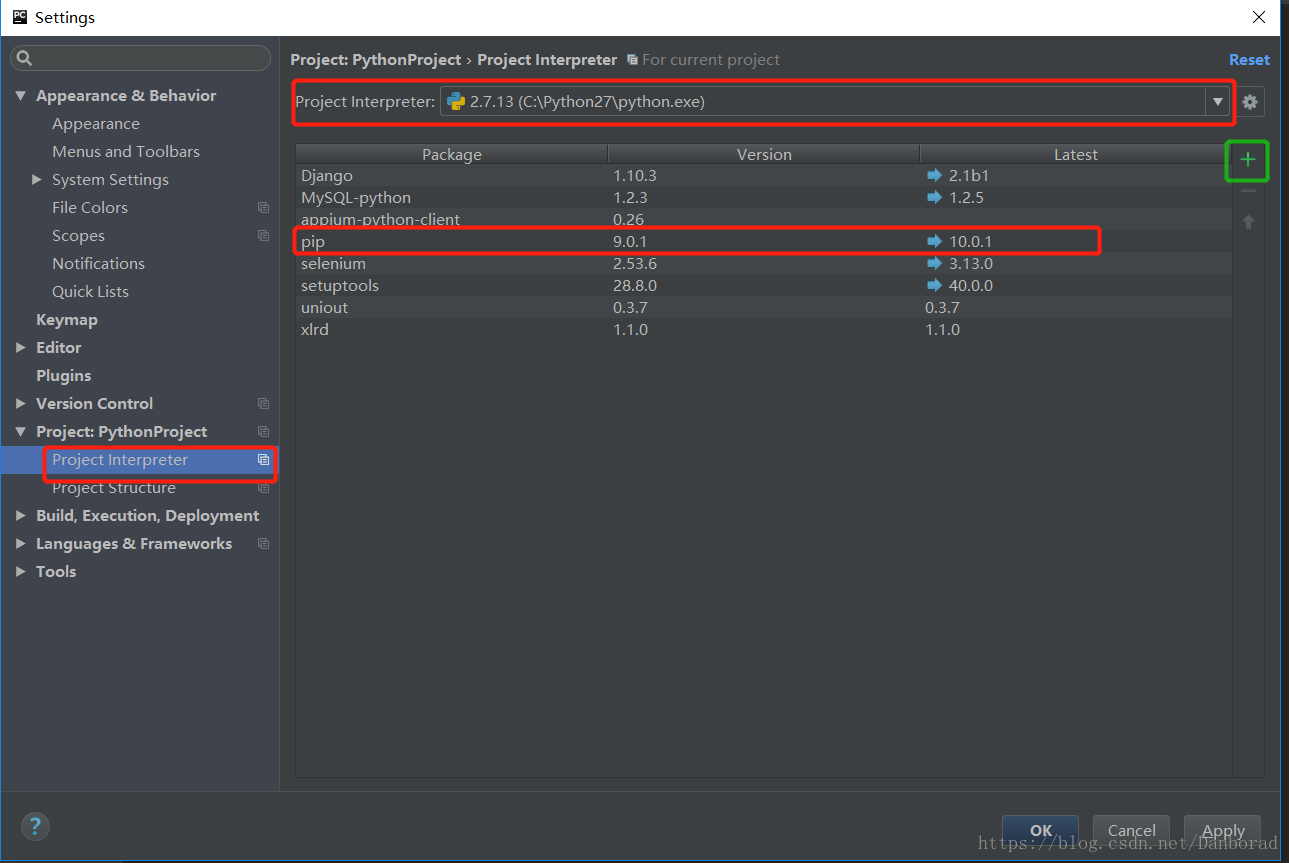The image size is (1289, 863).
Task: Click the Django version 1.10.3 cell
Action: click(635, 175)
